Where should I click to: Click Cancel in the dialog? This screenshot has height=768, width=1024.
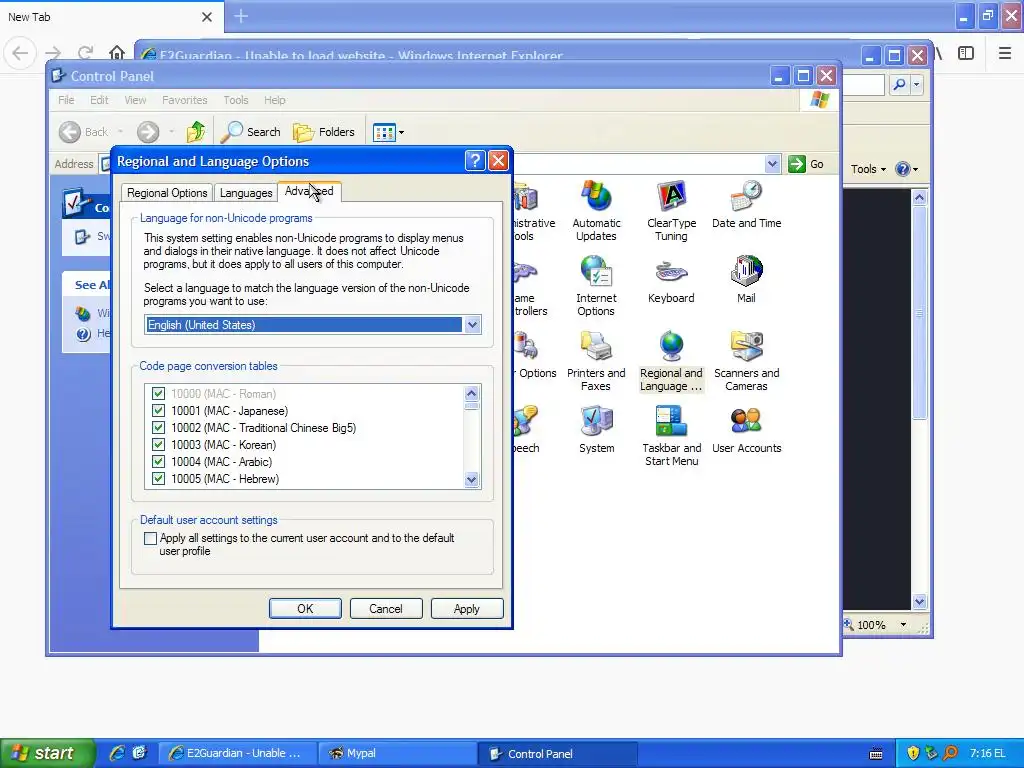pos(386,609)
